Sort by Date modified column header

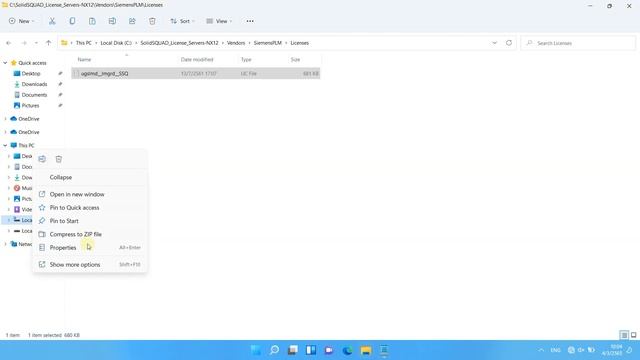pyautogui.click(x=197, y=60)
